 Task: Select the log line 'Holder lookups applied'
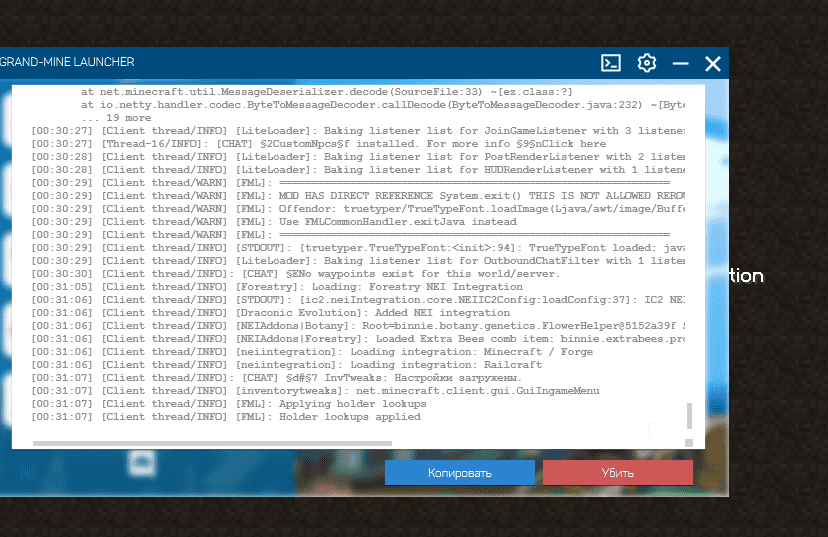coord(226,417)
